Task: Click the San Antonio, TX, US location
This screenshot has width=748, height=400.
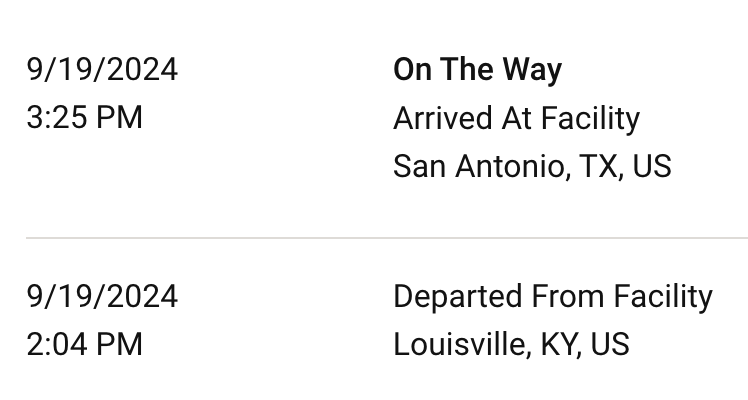Action: [532, 166]
